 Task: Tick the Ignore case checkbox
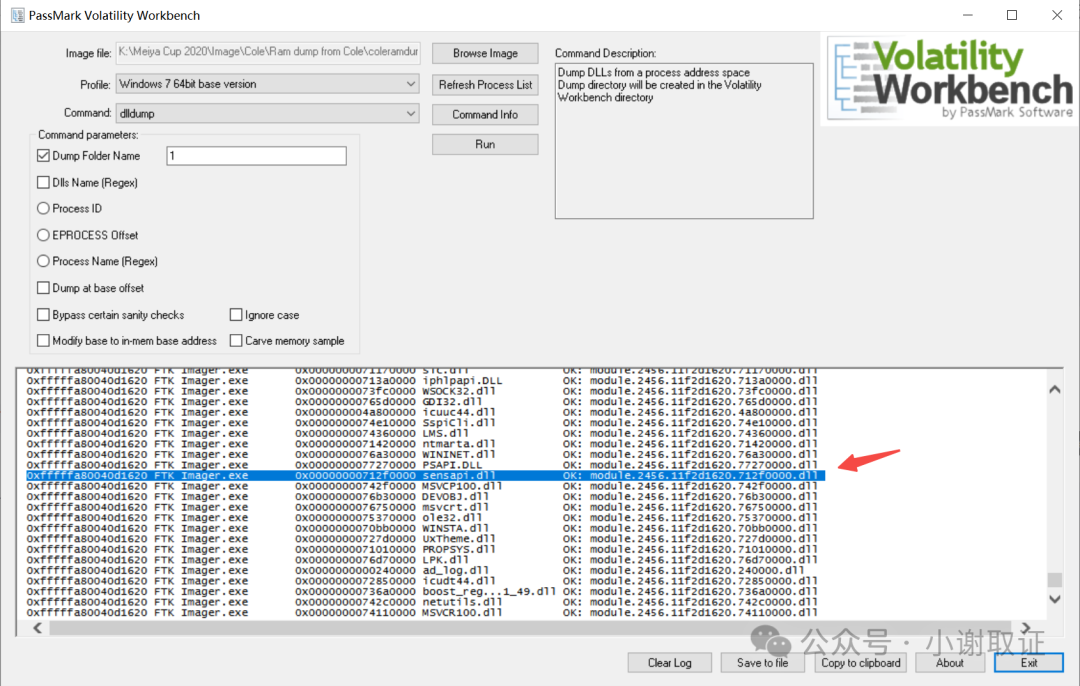tap(236, 315)
